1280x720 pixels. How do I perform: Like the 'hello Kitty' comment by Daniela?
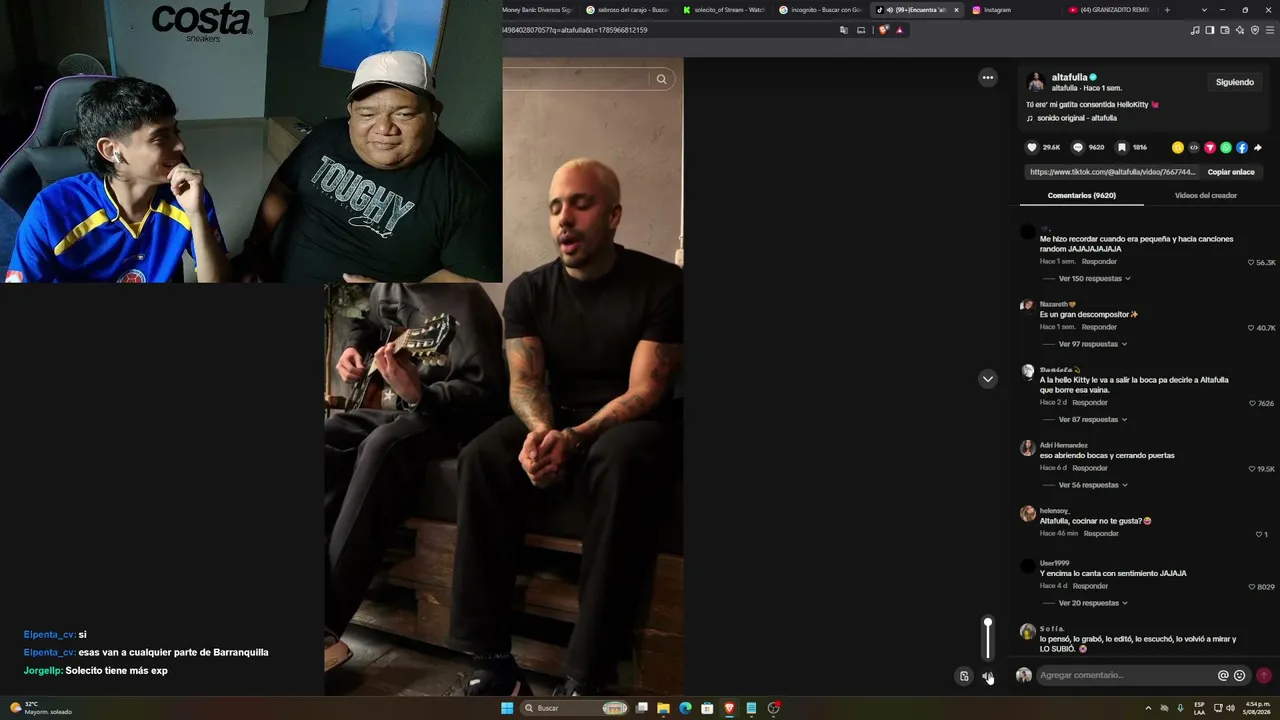1252,403
